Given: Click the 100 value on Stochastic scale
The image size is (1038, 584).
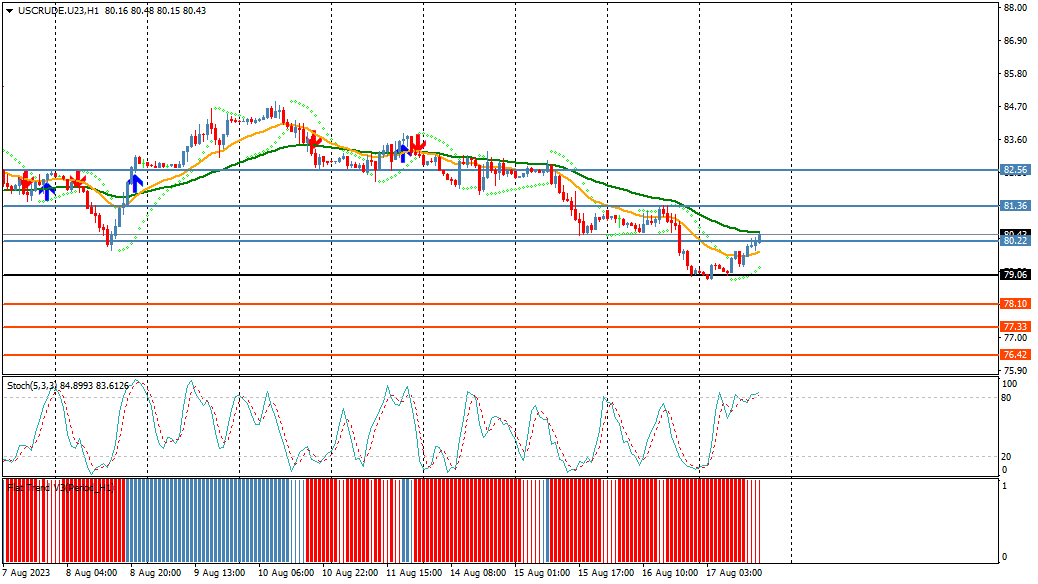Looking at the screenshot, I should [1009, 384].
